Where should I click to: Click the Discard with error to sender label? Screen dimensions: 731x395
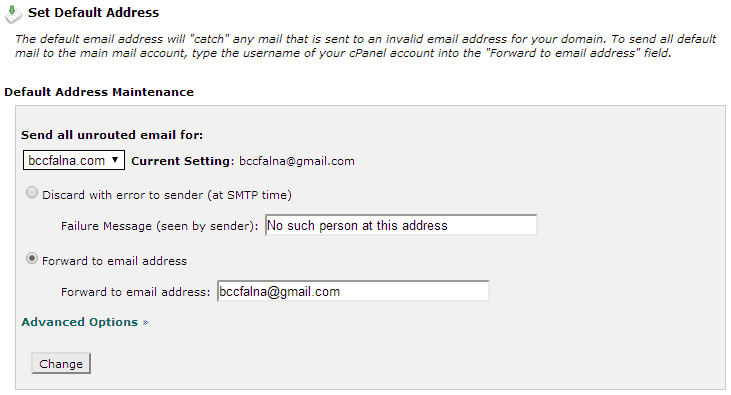click(167, 195)
